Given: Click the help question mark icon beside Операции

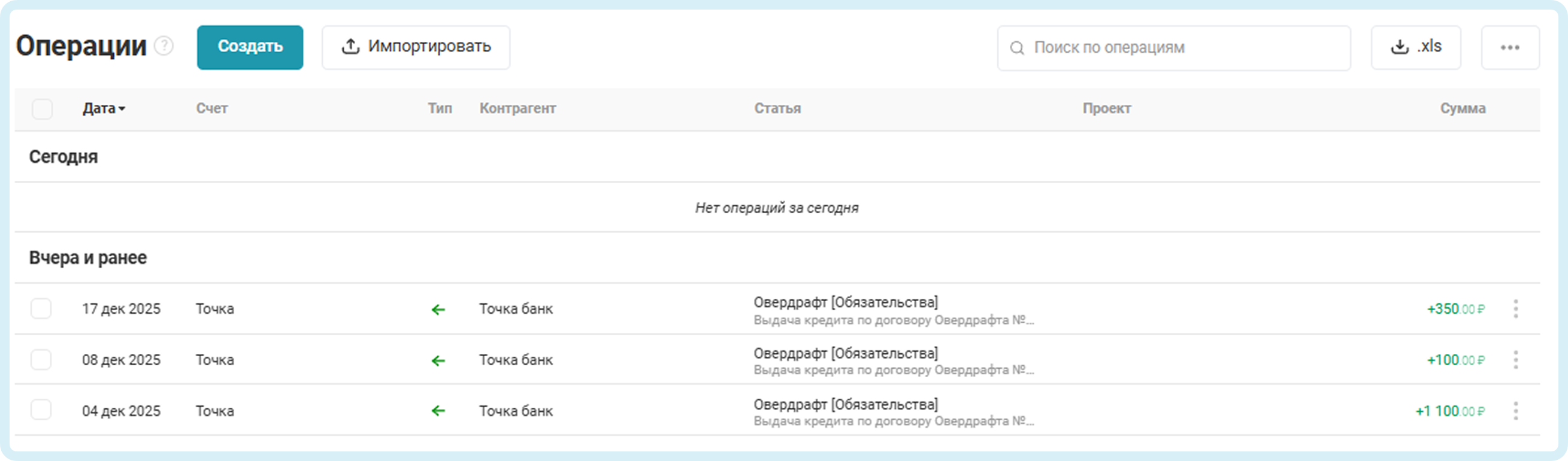Looking at the screenshot, I should (x=164, y=46).
